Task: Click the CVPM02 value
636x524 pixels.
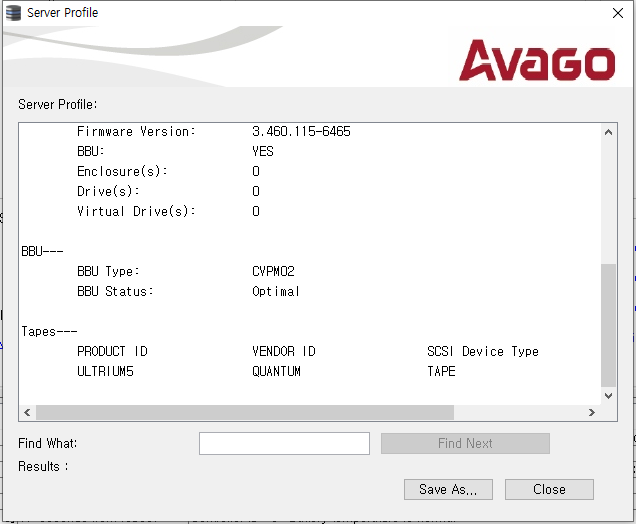Action: pos(273,271)
